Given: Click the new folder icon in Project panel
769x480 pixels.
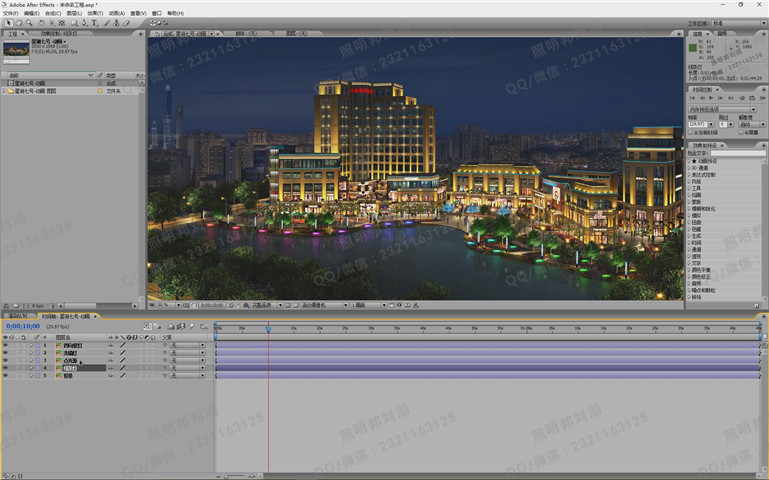Looking at the screenshot, I should pyautogui.click(x=16, y=305).
